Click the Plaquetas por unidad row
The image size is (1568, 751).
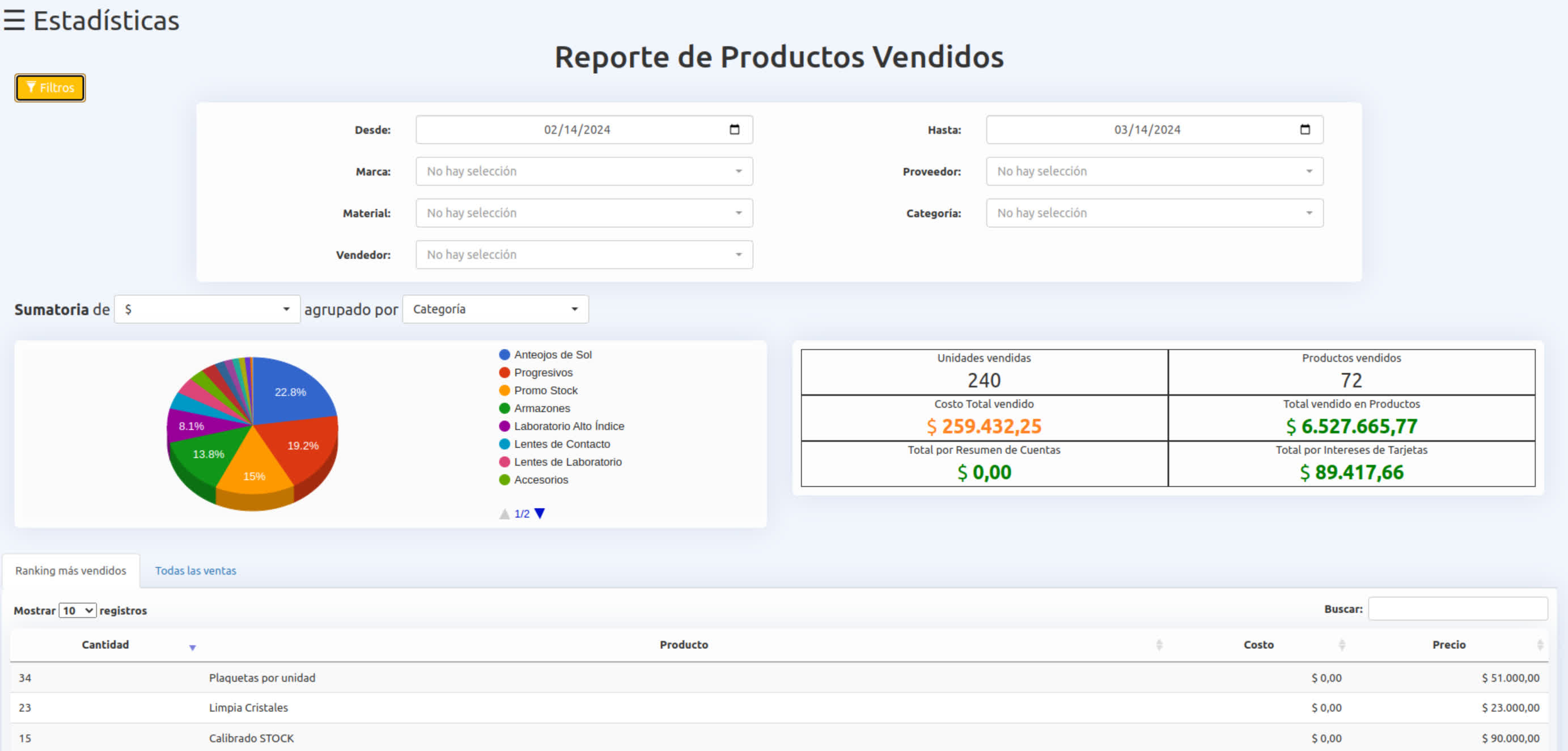tap(779, 678)
